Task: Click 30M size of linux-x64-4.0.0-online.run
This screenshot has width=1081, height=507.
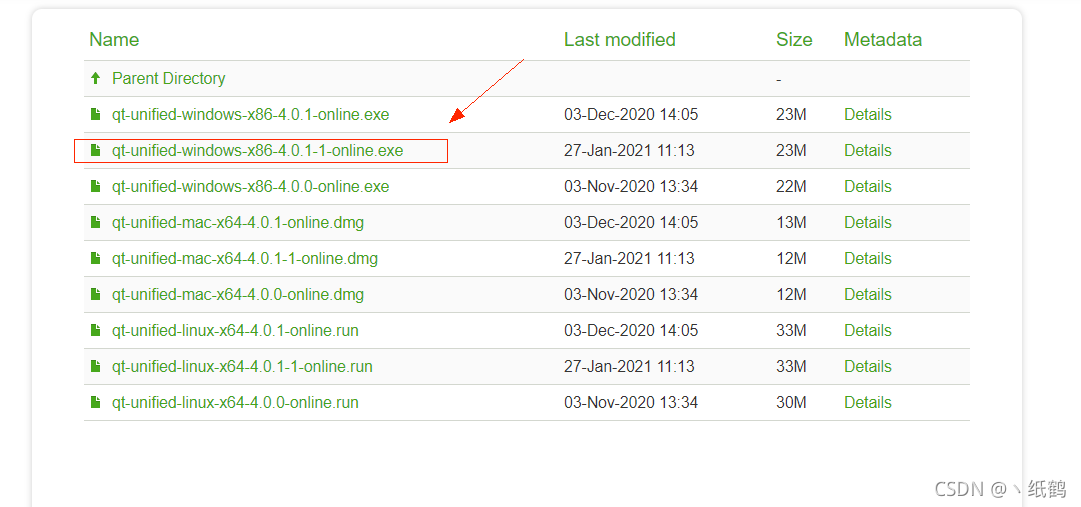Action: pos(791,402)
